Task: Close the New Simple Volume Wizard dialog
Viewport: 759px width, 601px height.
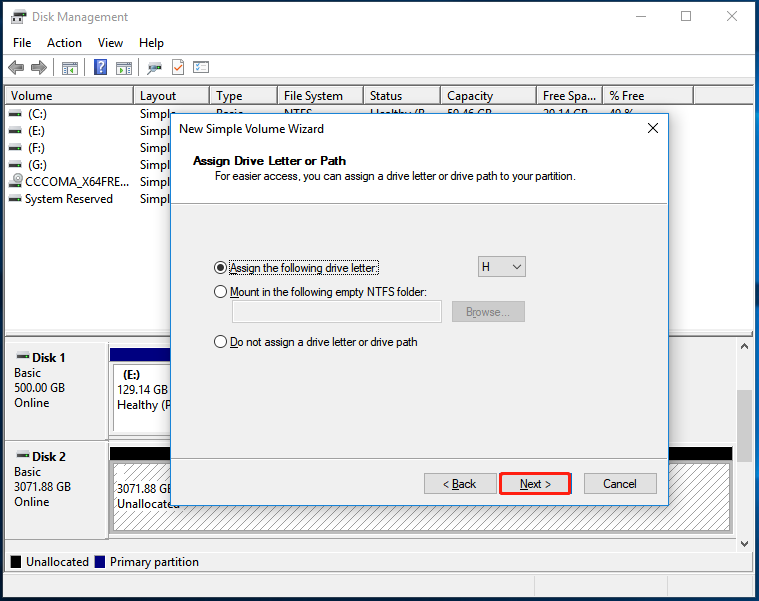Action: (x=653, y=128)
